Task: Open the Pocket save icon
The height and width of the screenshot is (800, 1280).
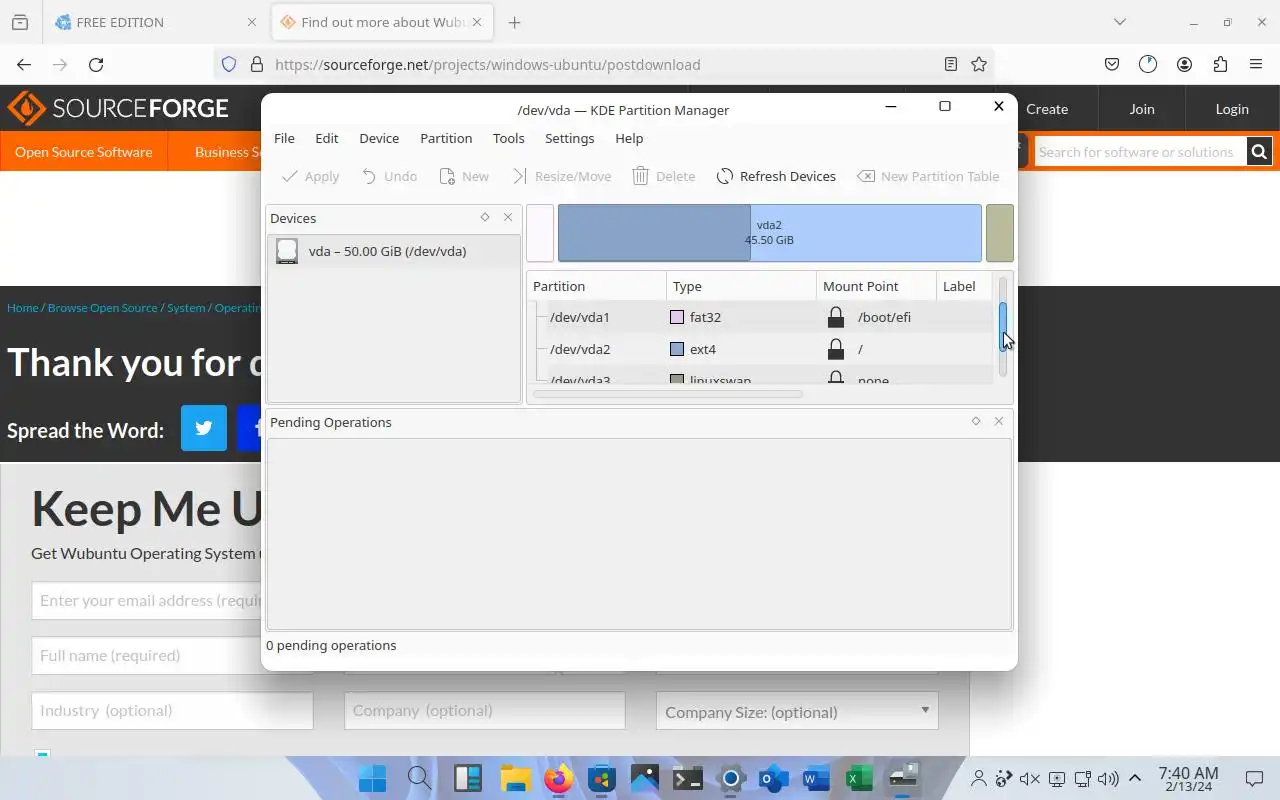Action: (x=1112, y=64)
